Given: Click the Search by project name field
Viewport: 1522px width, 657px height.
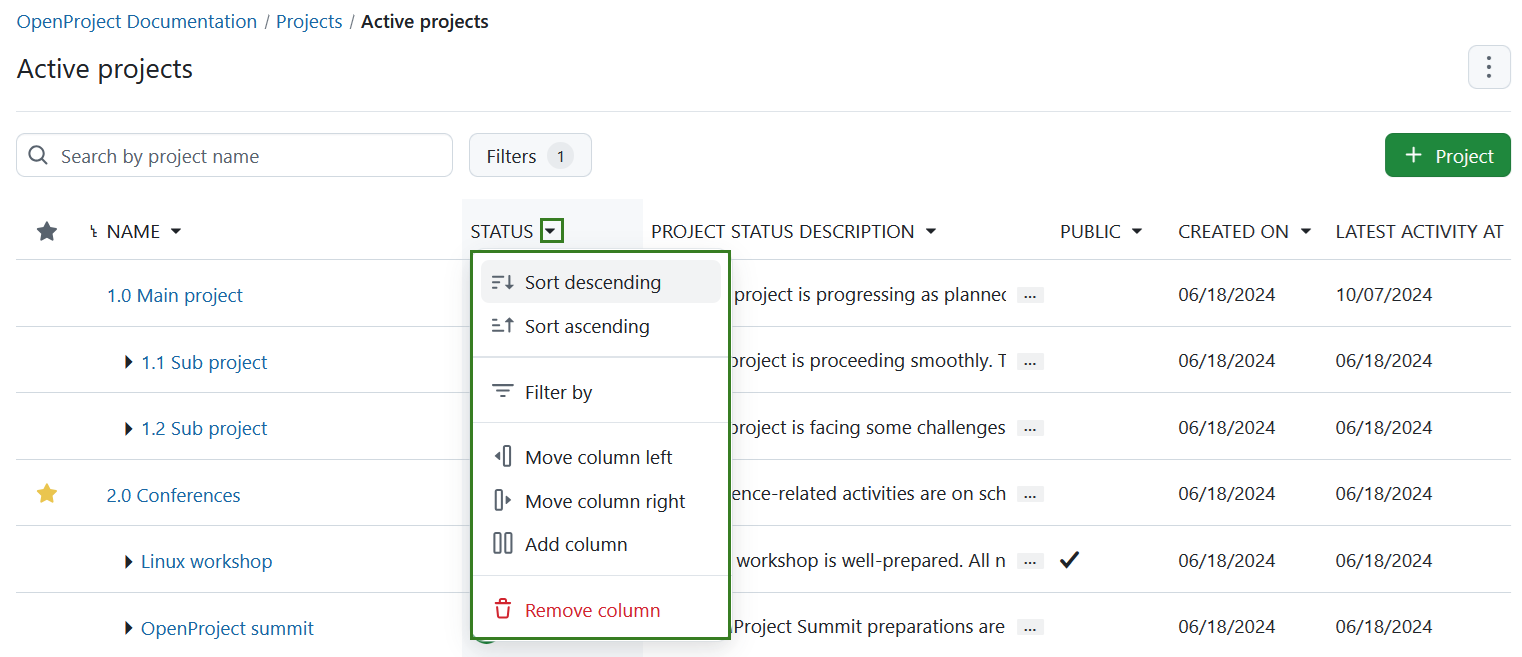Looking at the screenshot, I should (x=234, y=155).
